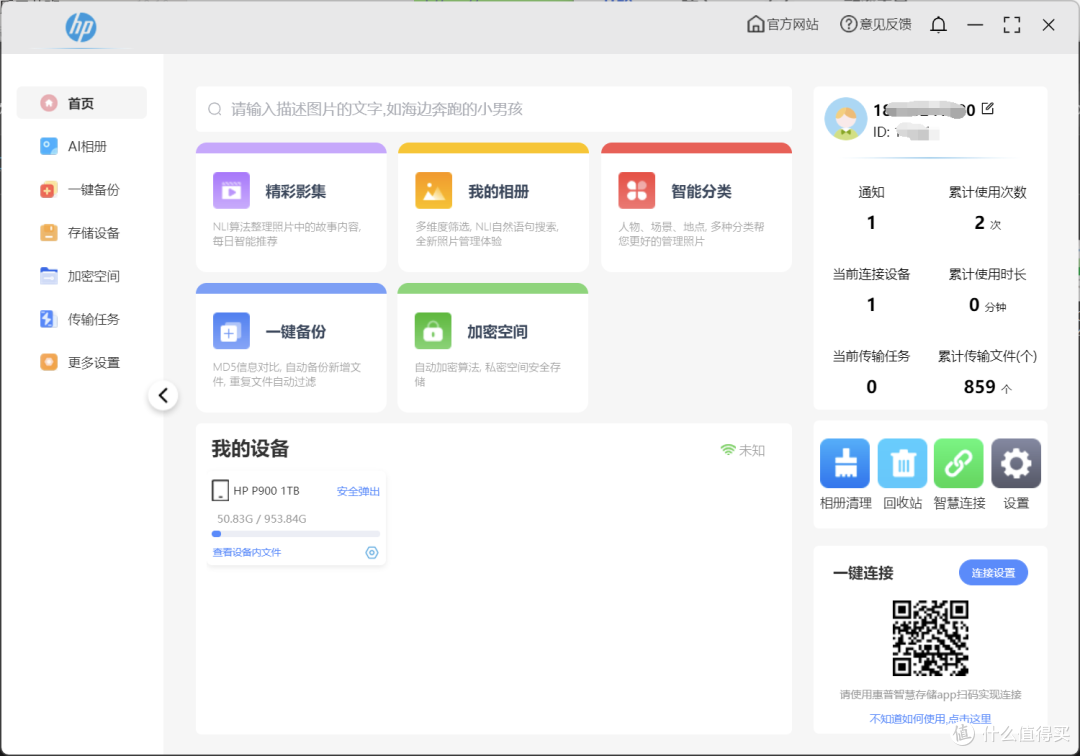Click the QR code image
The image size is (1080, 756).
click(931, 638)
